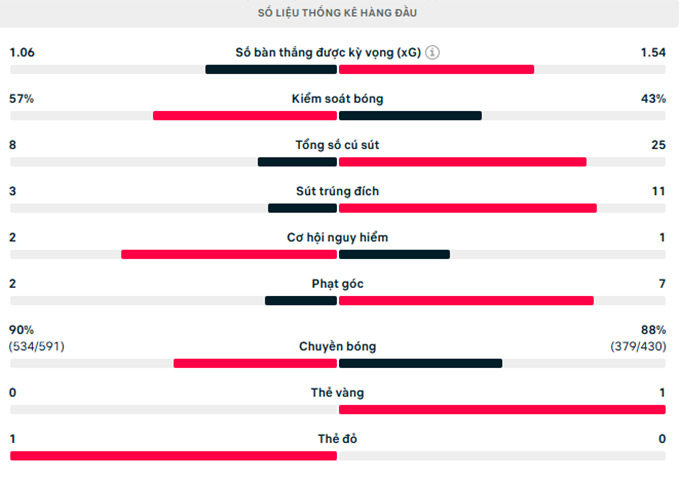This screenshot has height=481, width=680.
Task: Open the Số liệu thống kê hàng đầu header
Action: pos(337,13)
